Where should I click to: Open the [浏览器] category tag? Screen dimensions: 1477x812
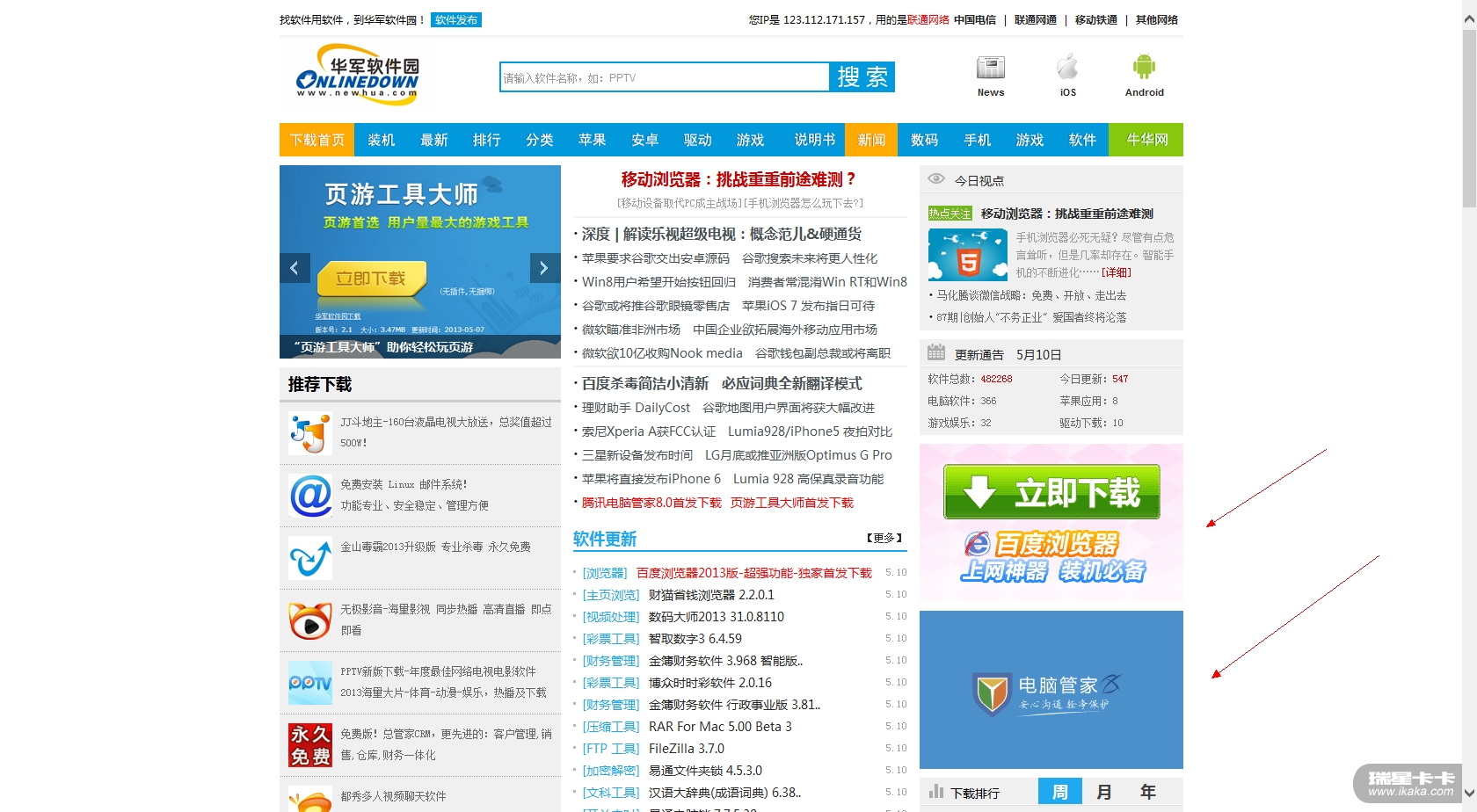coord(605,573)
